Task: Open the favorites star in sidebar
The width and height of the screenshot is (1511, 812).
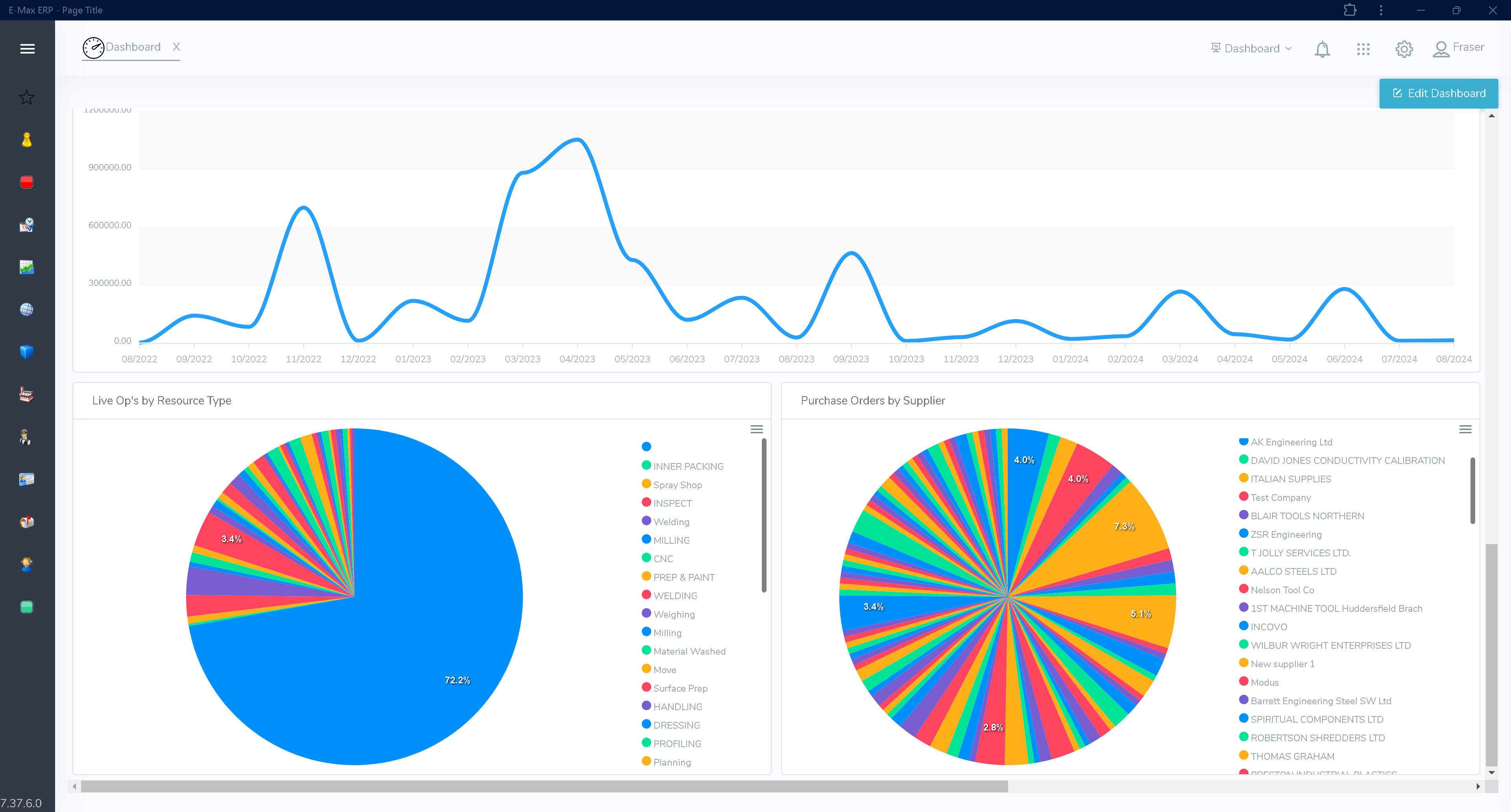Action: click(x=26, y=97)
